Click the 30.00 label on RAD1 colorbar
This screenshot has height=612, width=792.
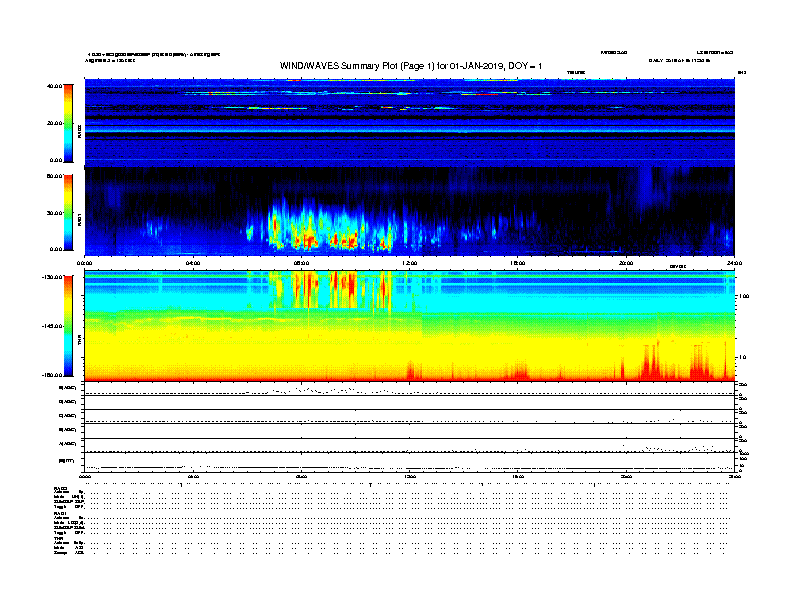coord(54,213)
